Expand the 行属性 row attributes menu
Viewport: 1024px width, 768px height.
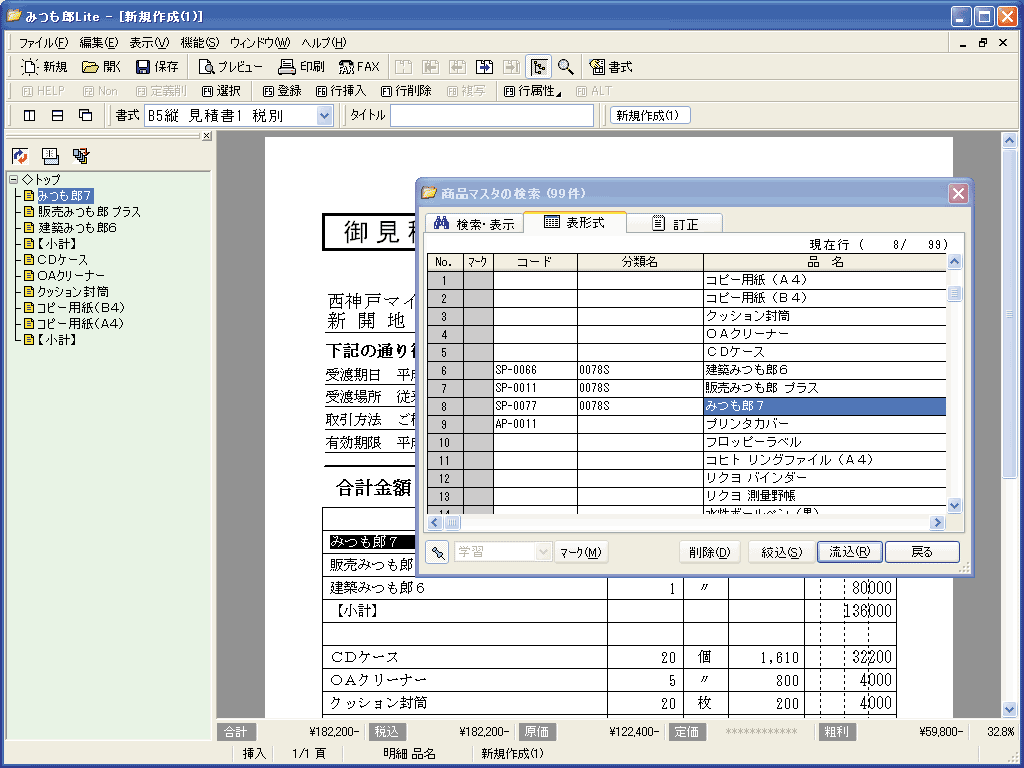point(533,91)
